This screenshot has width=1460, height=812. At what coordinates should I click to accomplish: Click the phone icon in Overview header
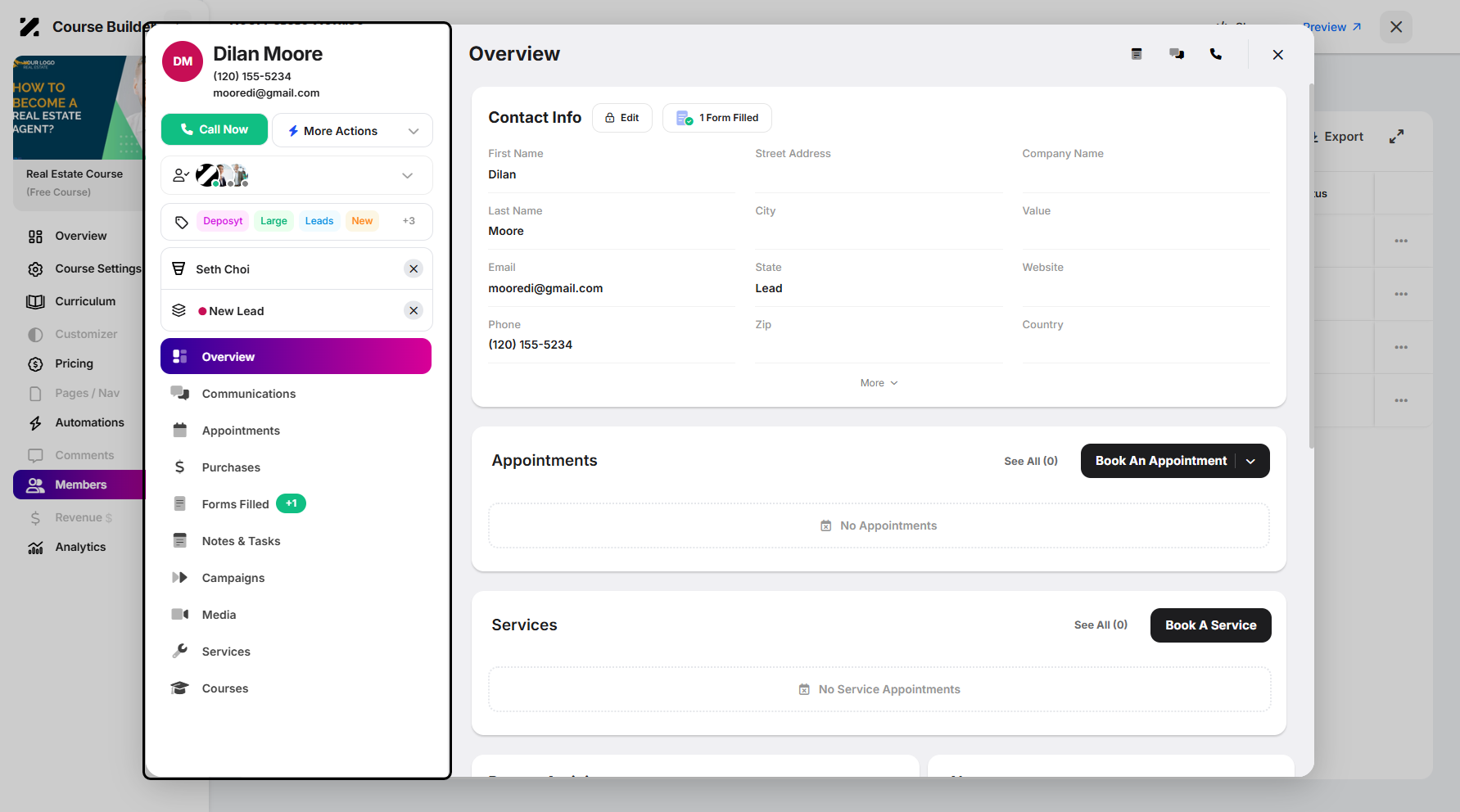point(1216,54)
